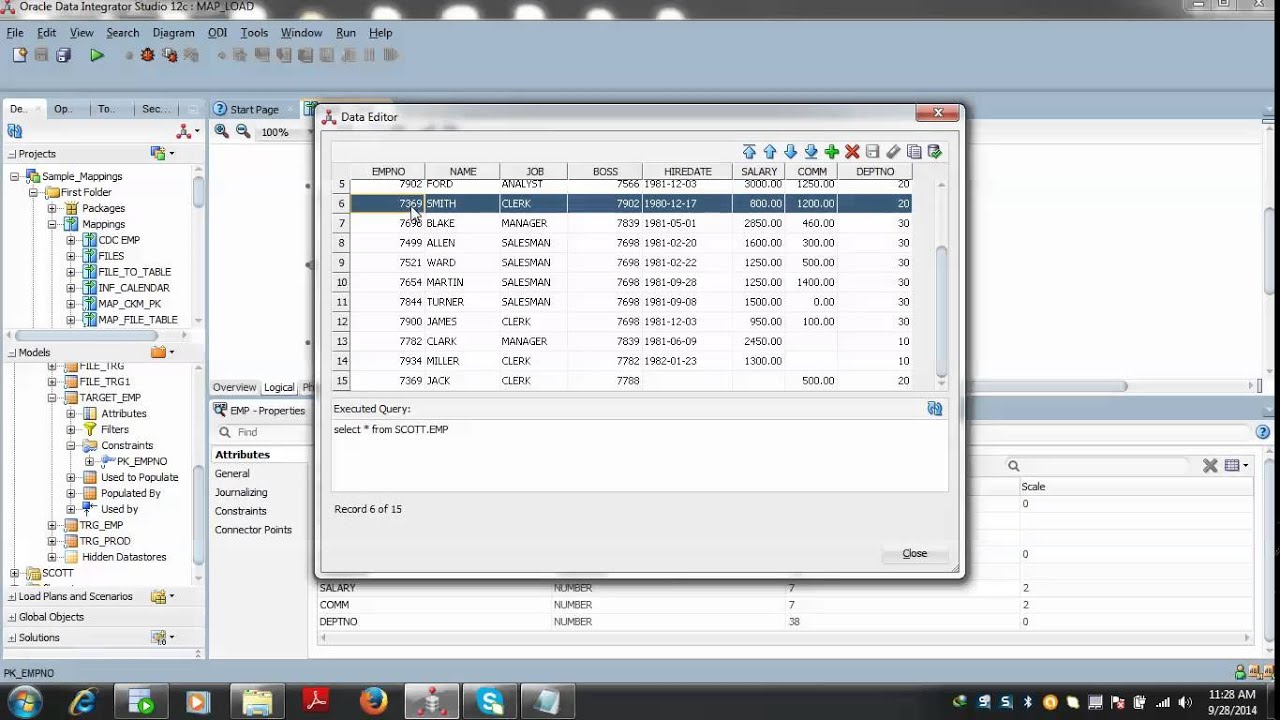Open the Solutions panel dropdown menu
This screenshot has width=1280, height=720.
pos(162,638)
